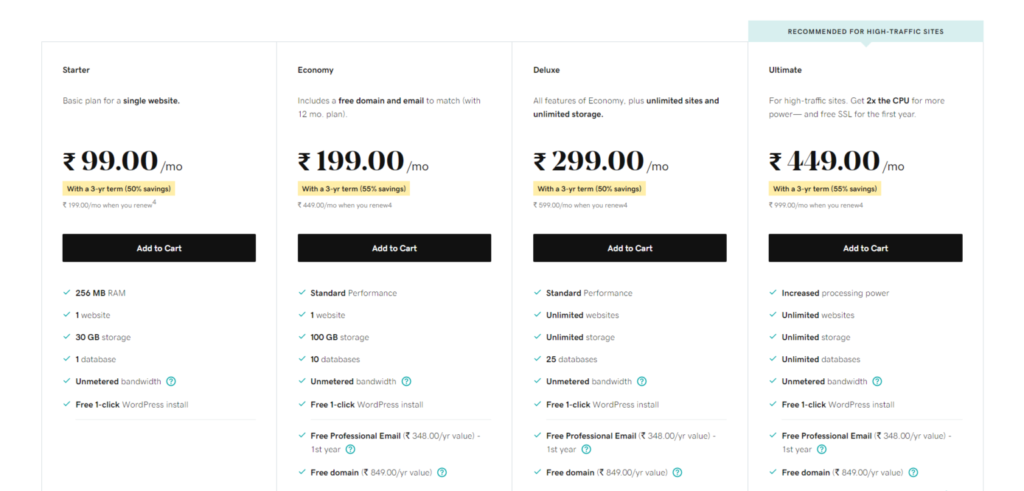Click Ultimate's Free Professional Email help icon
Image resolution: width=1024 pixels, height=491 pixels.
tap(822, 449)
